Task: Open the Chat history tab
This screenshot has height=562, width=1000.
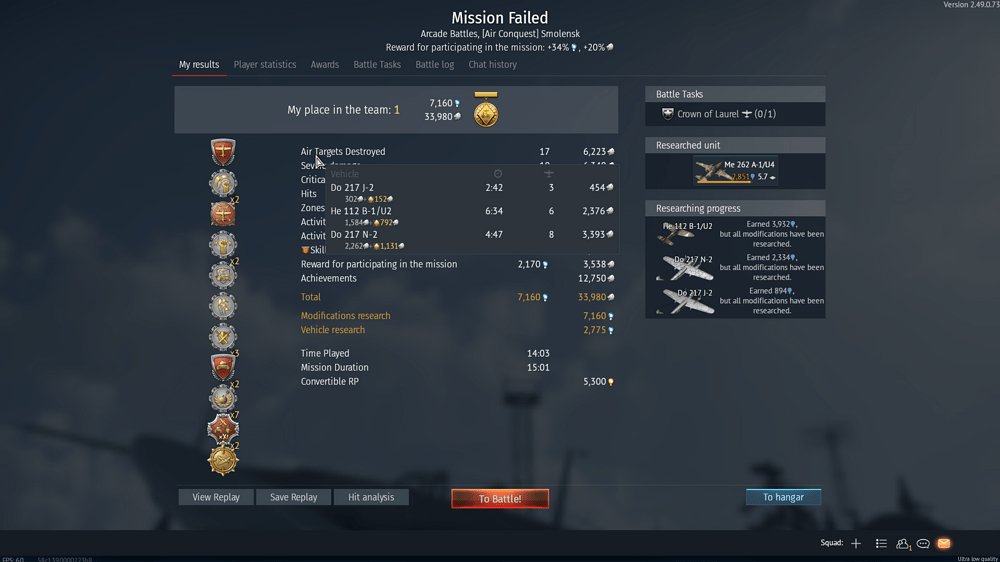Action: click(492, 64)
